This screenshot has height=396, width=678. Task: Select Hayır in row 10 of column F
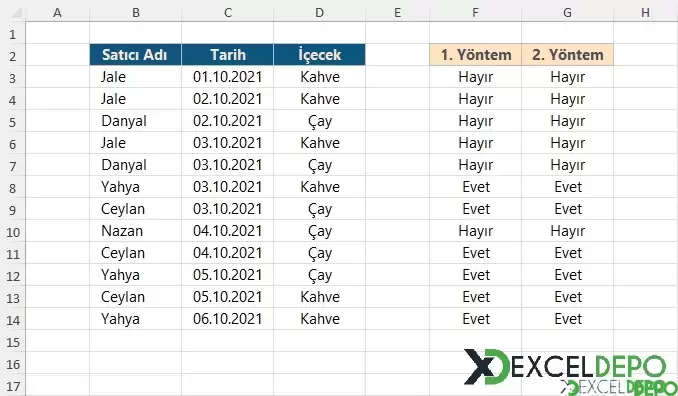[476, 231]
